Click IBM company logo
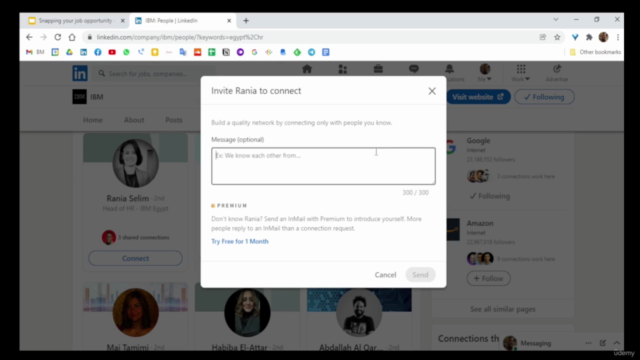The image size is (640, 360). (80, 97)
